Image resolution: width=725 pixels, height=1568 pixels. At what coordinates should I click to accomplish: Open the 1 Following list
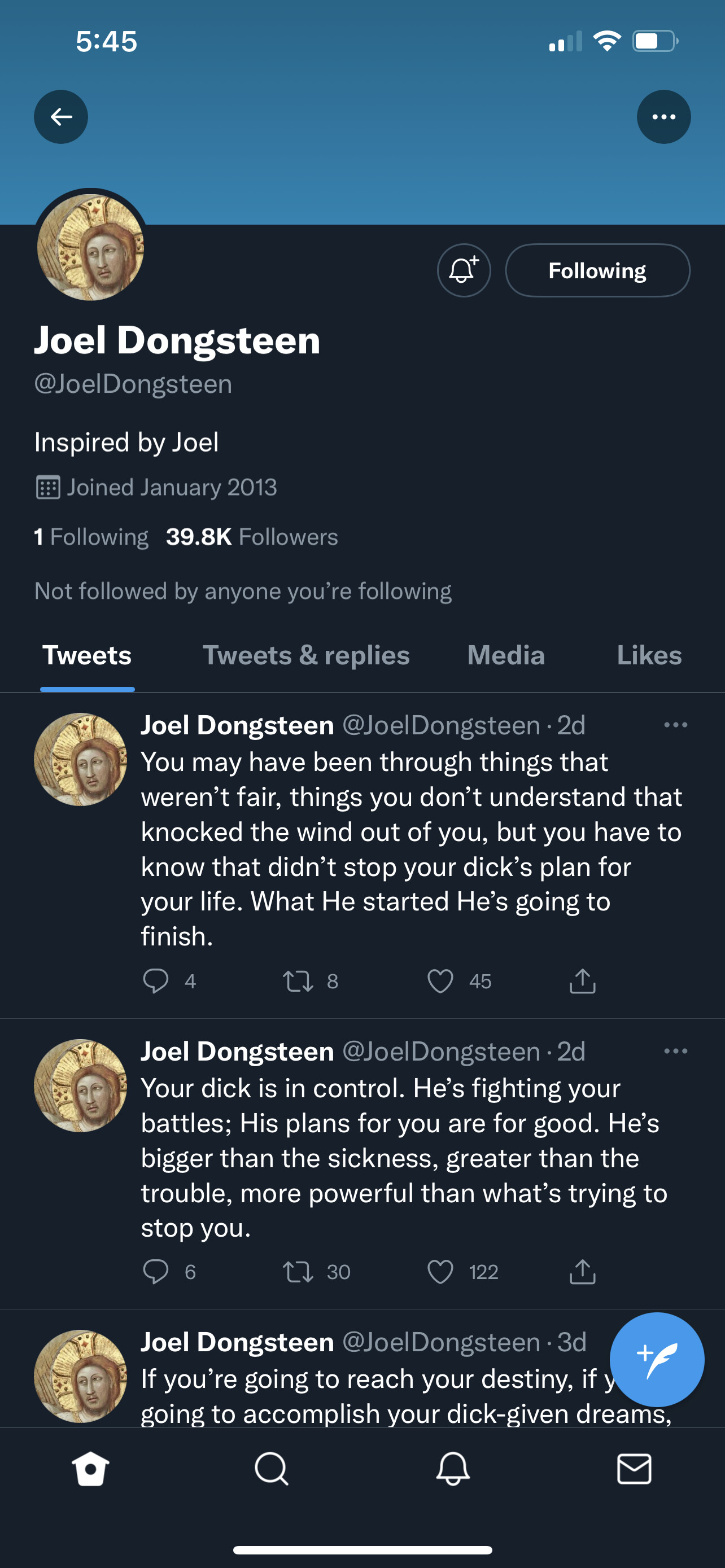[x=91, y=537]
